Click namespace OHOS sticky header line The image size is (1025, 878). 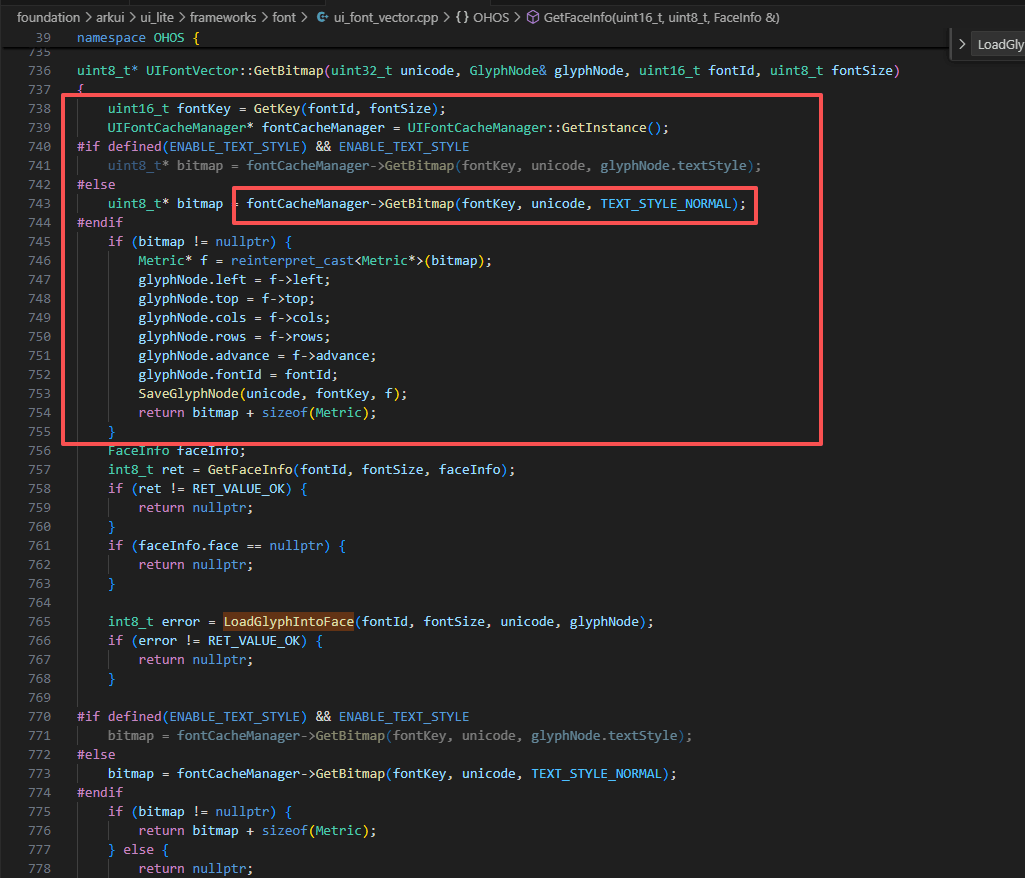[x=137, y=38]
